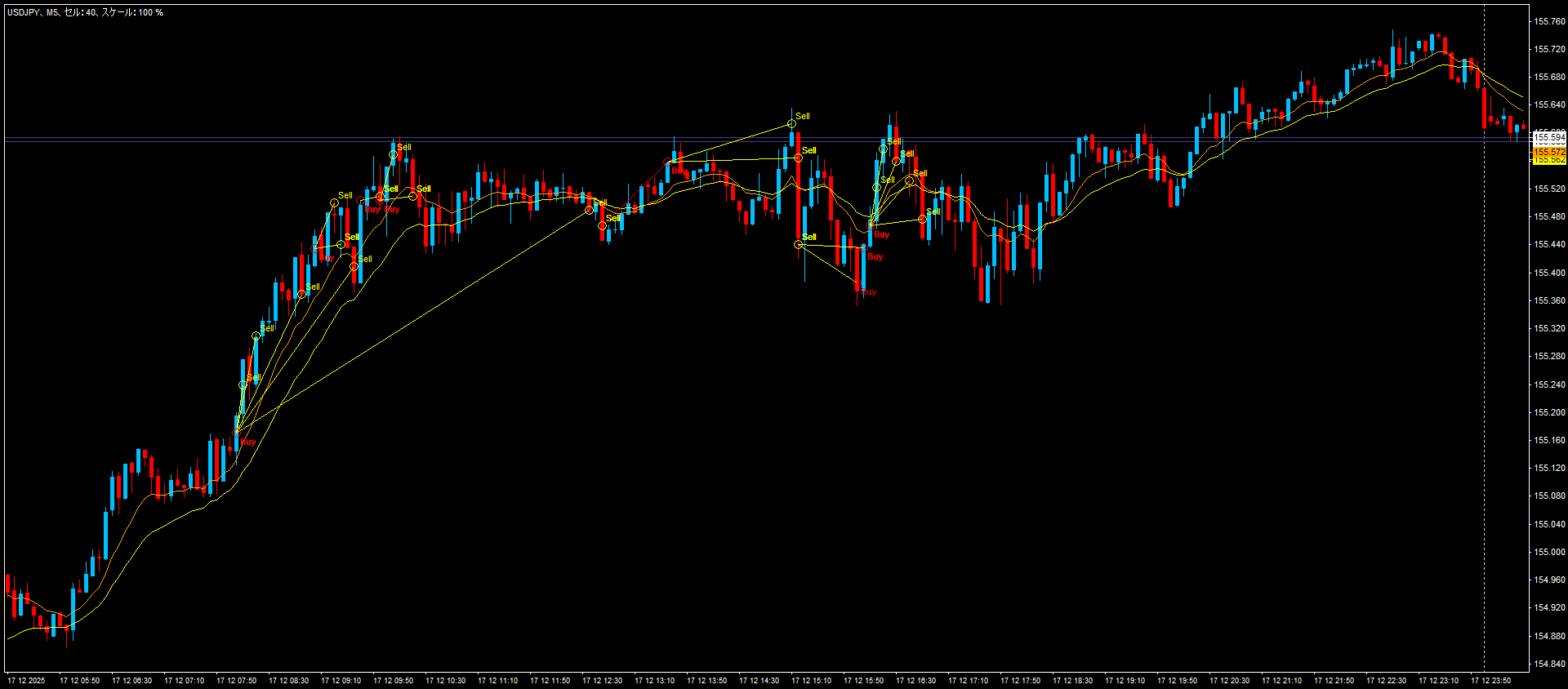Click the '17 12 23:50' time axis label
The image size is (1568, 689).
pos(1490,680)
